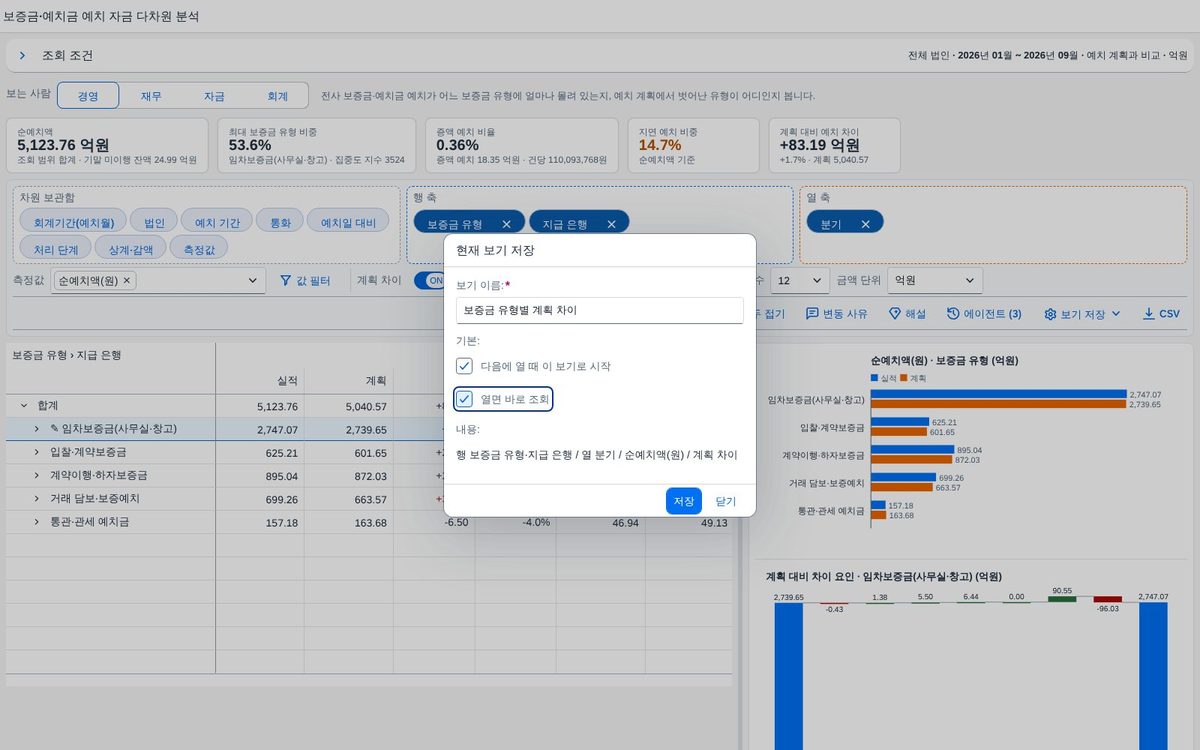
Task: Open 에이전트 (3) history icon
Action: coord(953,314)
